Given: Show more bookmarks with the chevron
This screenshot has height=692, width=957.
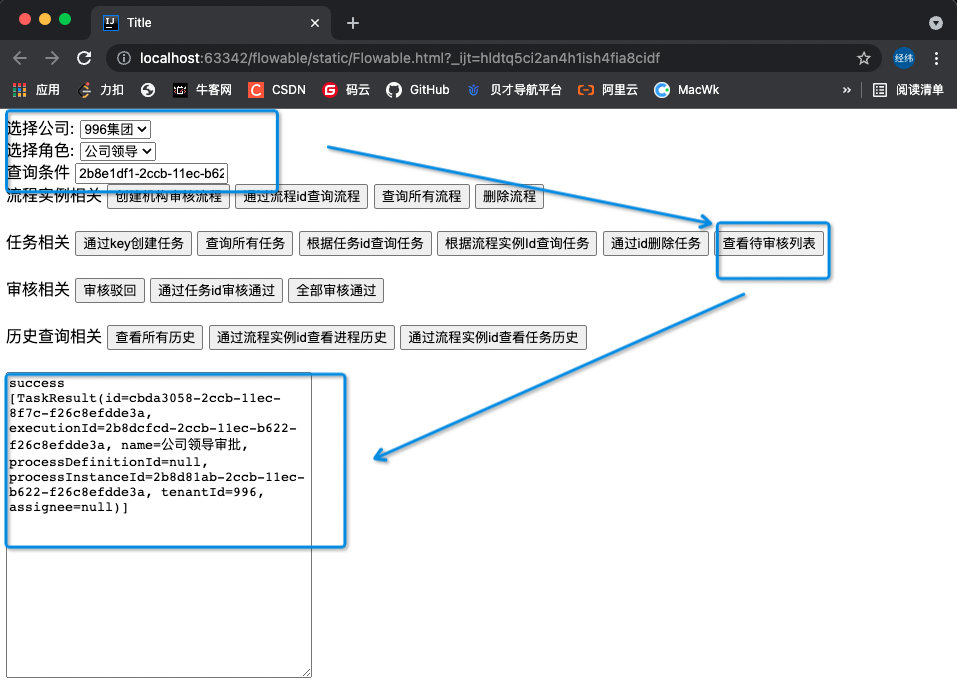Looking at the screenshot, I should coord(847,90).
